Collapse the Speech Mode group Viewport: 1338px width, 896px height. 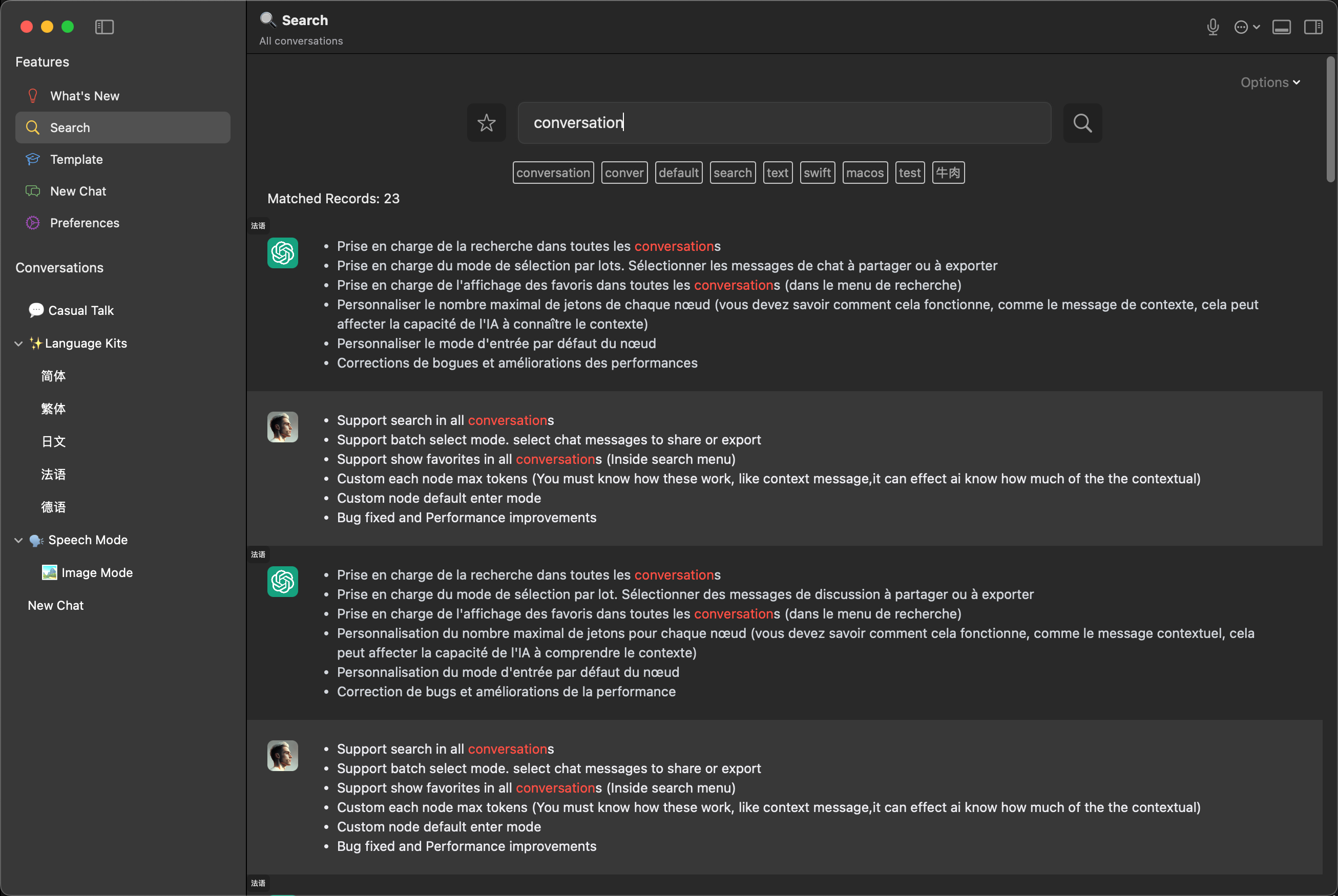point(18,540)
